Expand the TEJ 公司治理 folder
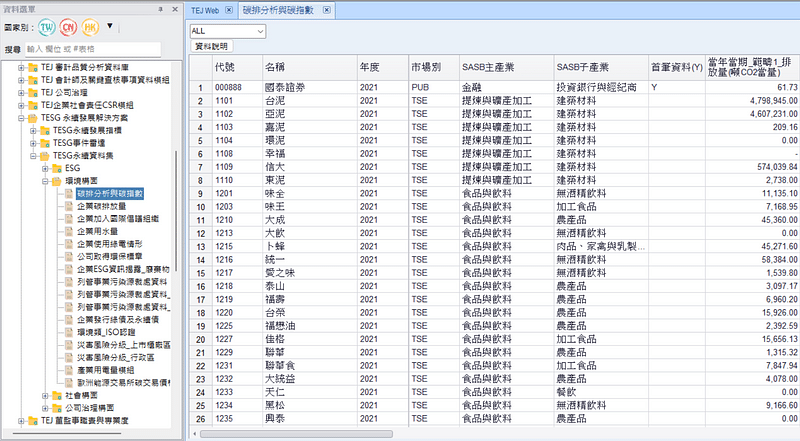Image resolution: width=800 pixels, height=441 pixels. pyautogui.click(x=22, y=92)
